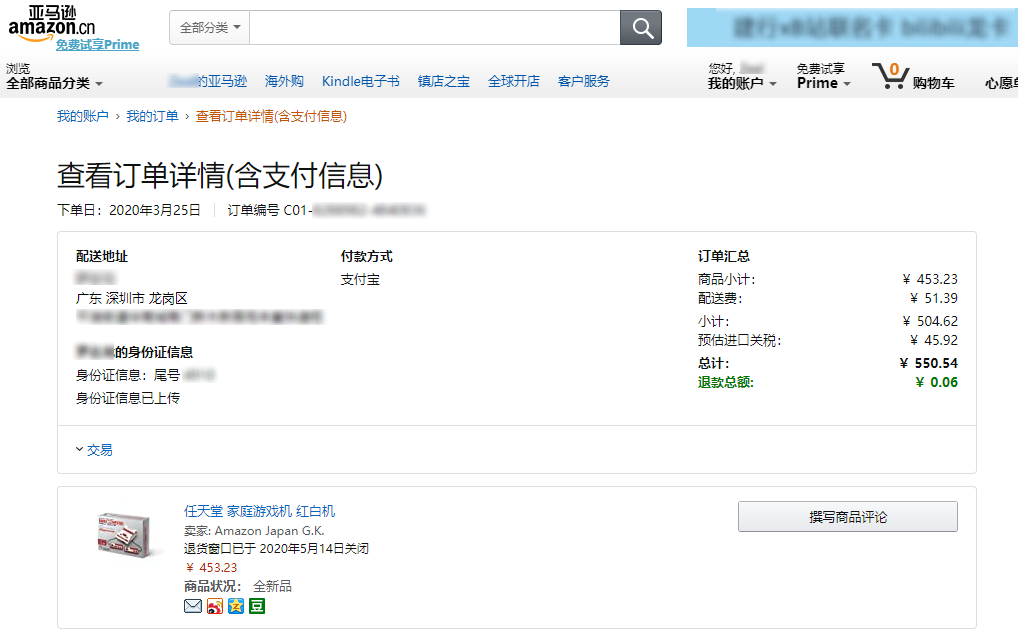Click the red item price ¥ 453.23
Image resolution: width=1018 pixels, height=640 pixels.
(212, 568)
